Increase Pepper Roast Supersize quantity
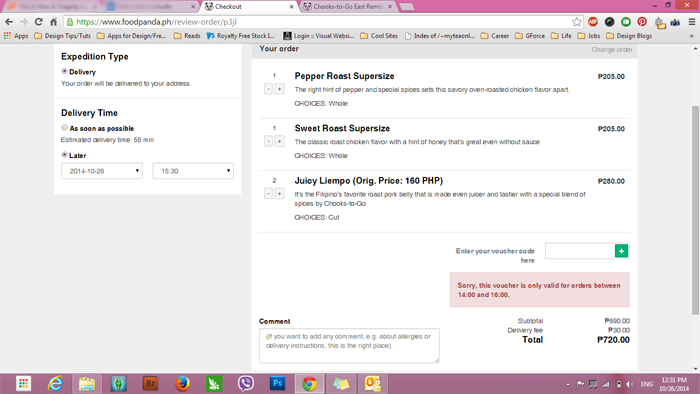The image size is (700, 394). point(279,89)
